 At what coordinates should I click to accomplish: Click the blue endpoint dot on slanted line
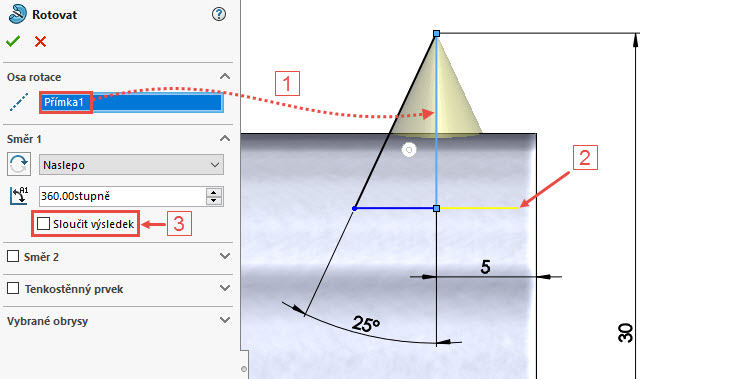tap(354, 208)
